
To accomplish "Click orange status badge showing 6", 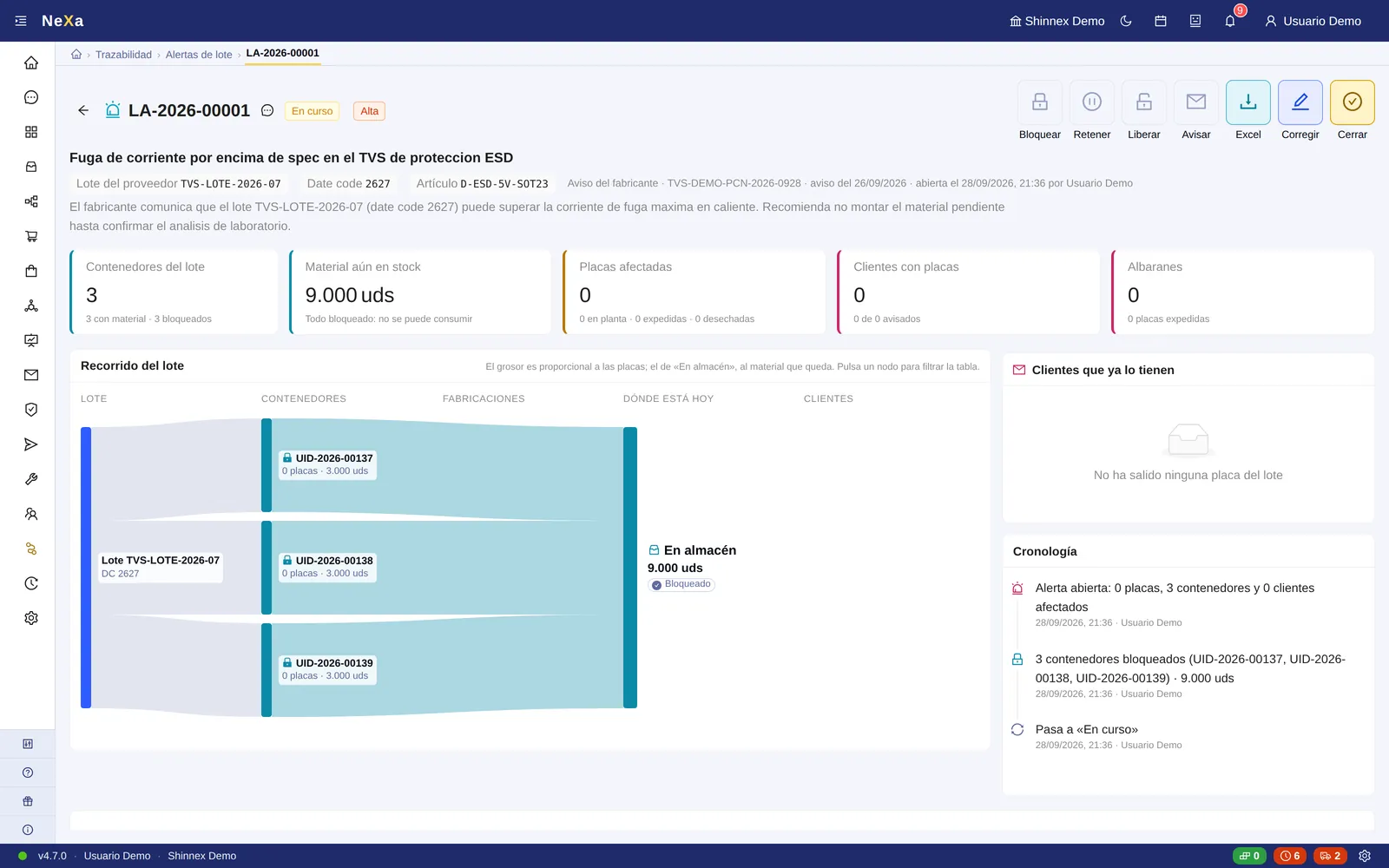I will [1290, 856].
